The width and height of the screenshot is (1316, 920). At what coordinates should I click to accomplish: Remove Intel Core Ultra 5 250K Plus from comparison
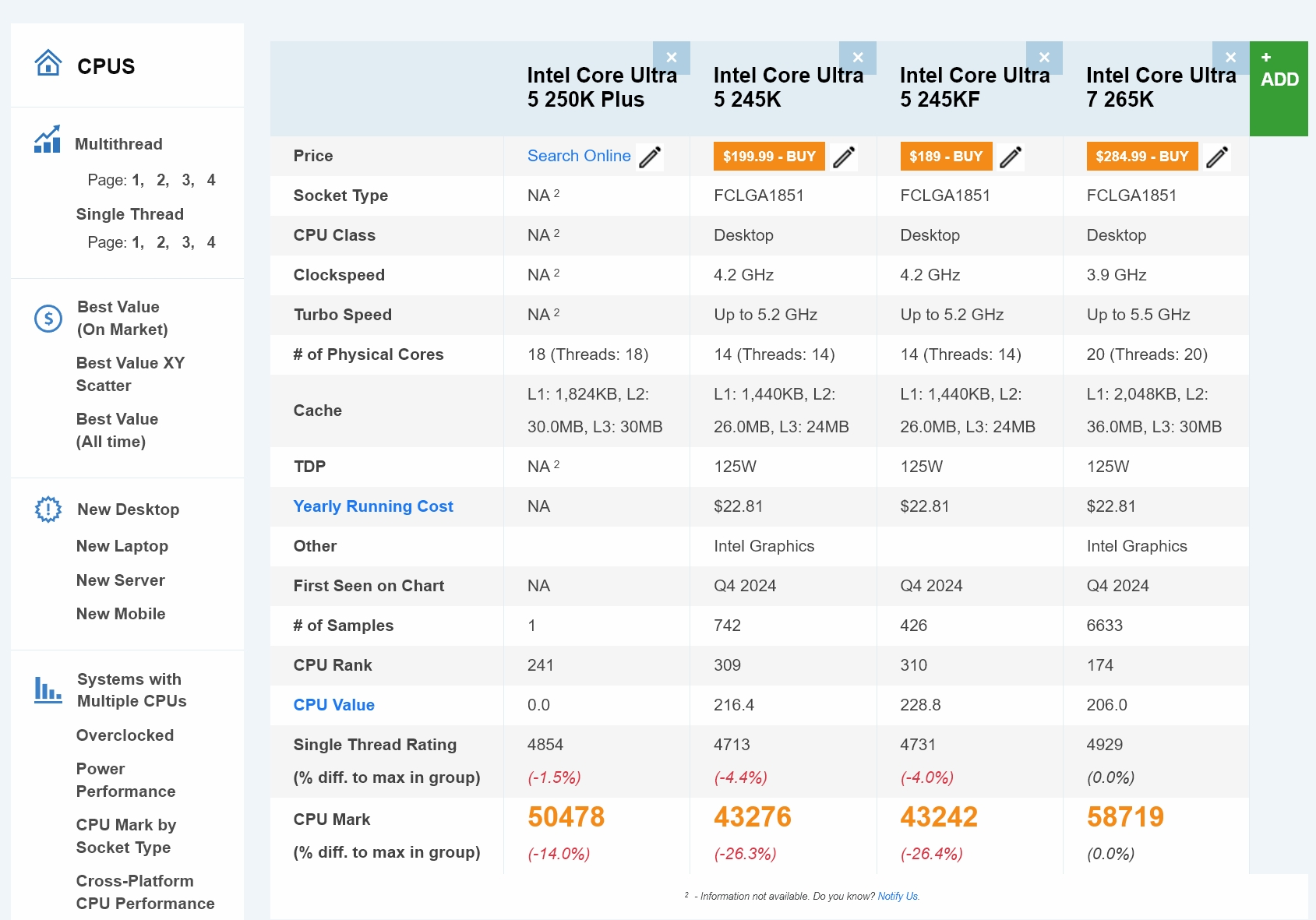point(672,57)
